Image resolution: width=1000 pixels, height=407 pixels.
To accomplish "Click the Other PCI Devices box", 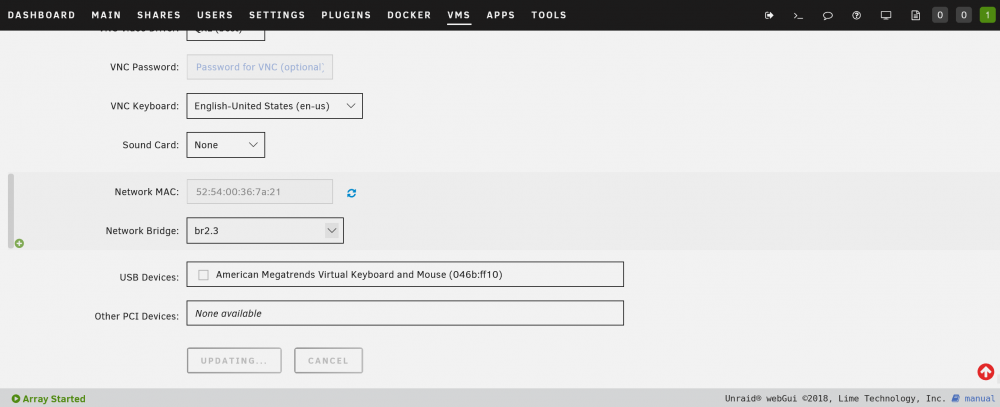I will [405, 313].
